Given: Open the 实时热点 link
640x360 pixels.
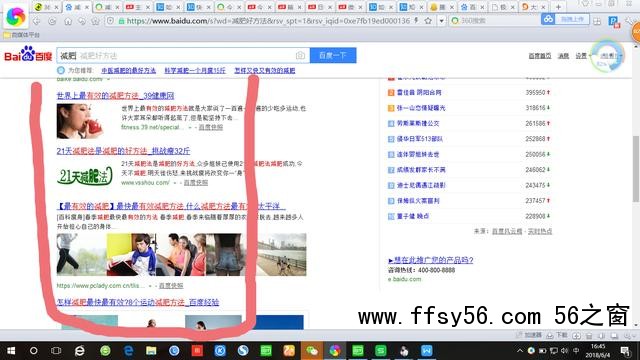Looking at the screenshot, I should 540,231.
